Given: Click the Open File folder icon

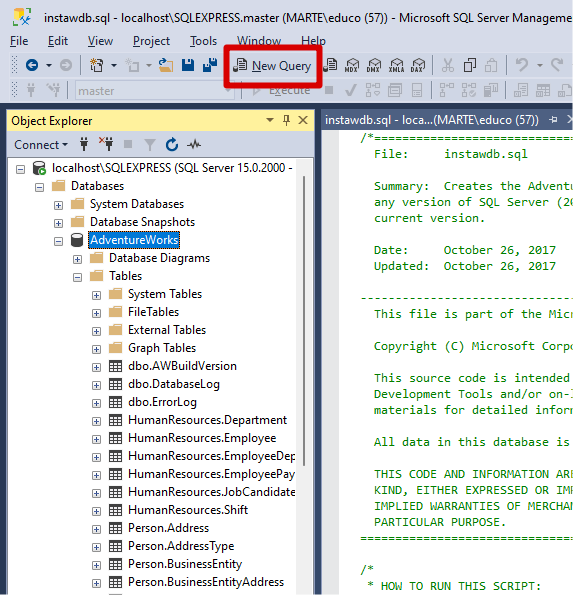Looking at the screenshot, I should click(166, 65).
